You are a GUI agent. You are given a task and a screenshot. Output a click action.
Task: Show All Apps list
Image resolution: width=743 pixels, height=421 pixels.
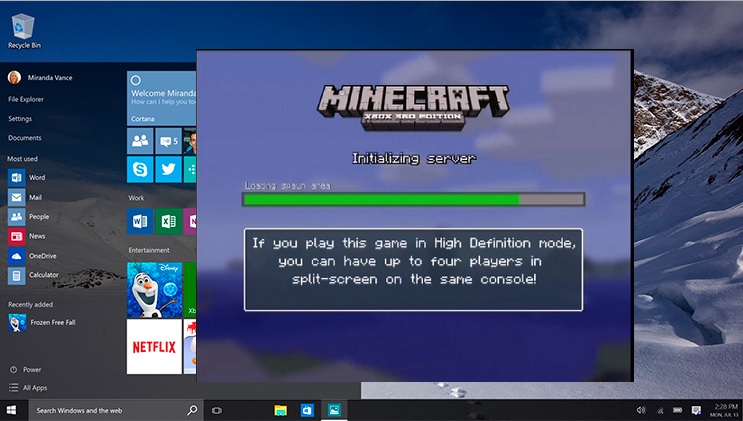(x=28, y=388)
